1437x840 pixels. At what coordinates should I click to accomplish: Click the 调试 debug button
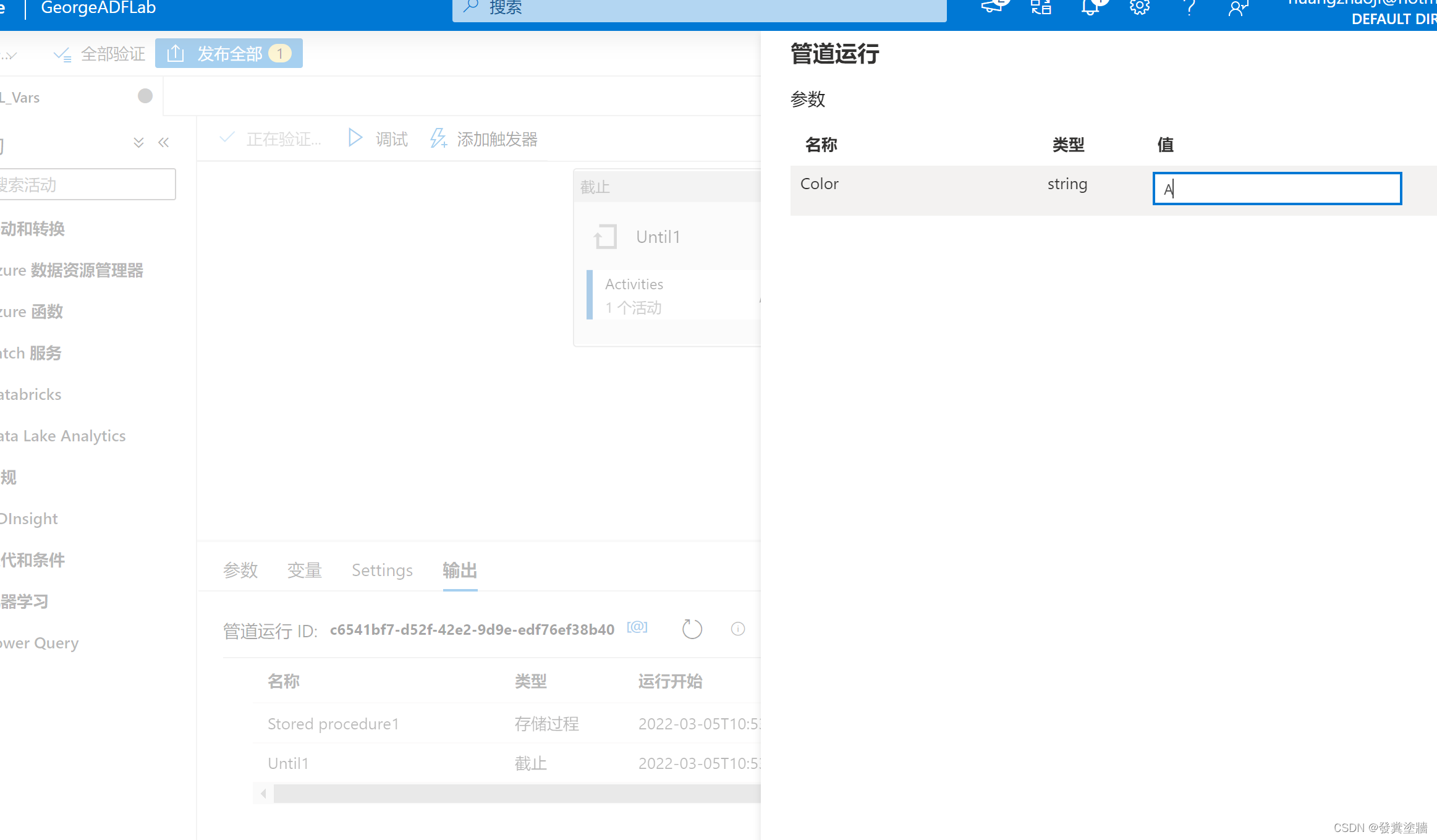(378, 138)
